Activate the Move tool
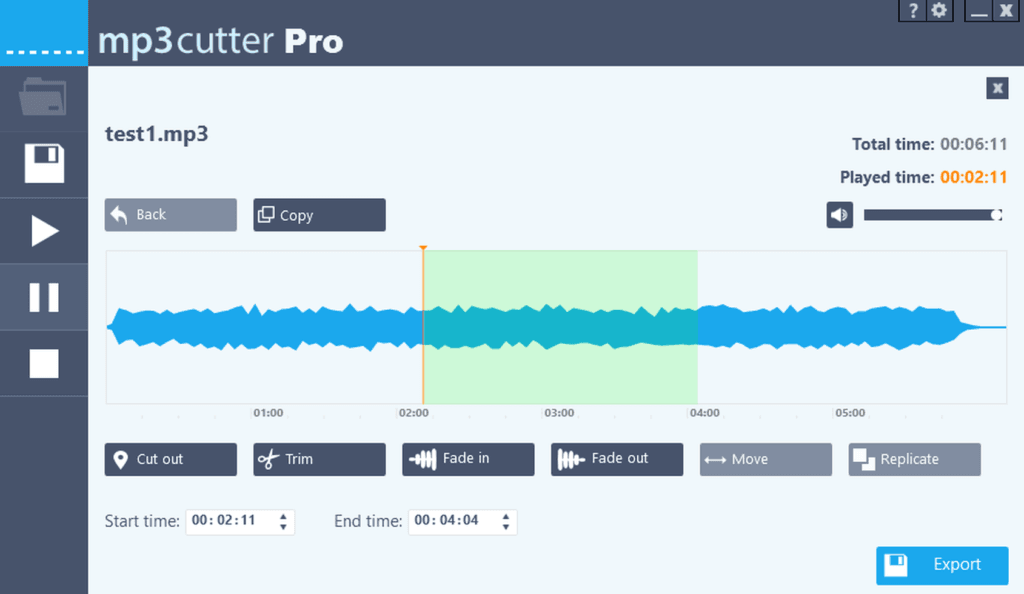 (x=765, y=459)
